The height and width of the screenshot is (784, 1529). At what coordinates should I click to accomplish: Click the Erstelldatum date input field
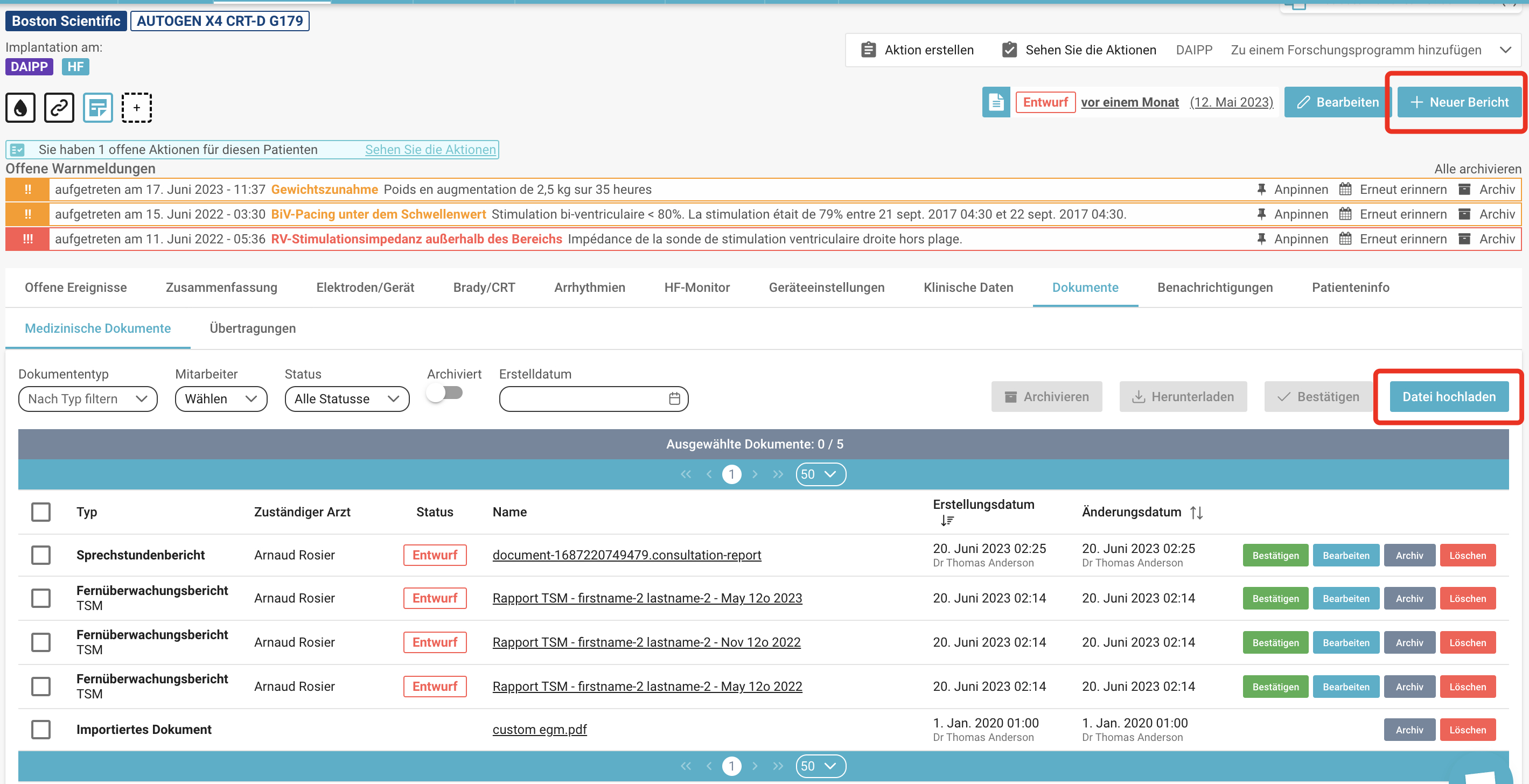[x=594, y=399]
